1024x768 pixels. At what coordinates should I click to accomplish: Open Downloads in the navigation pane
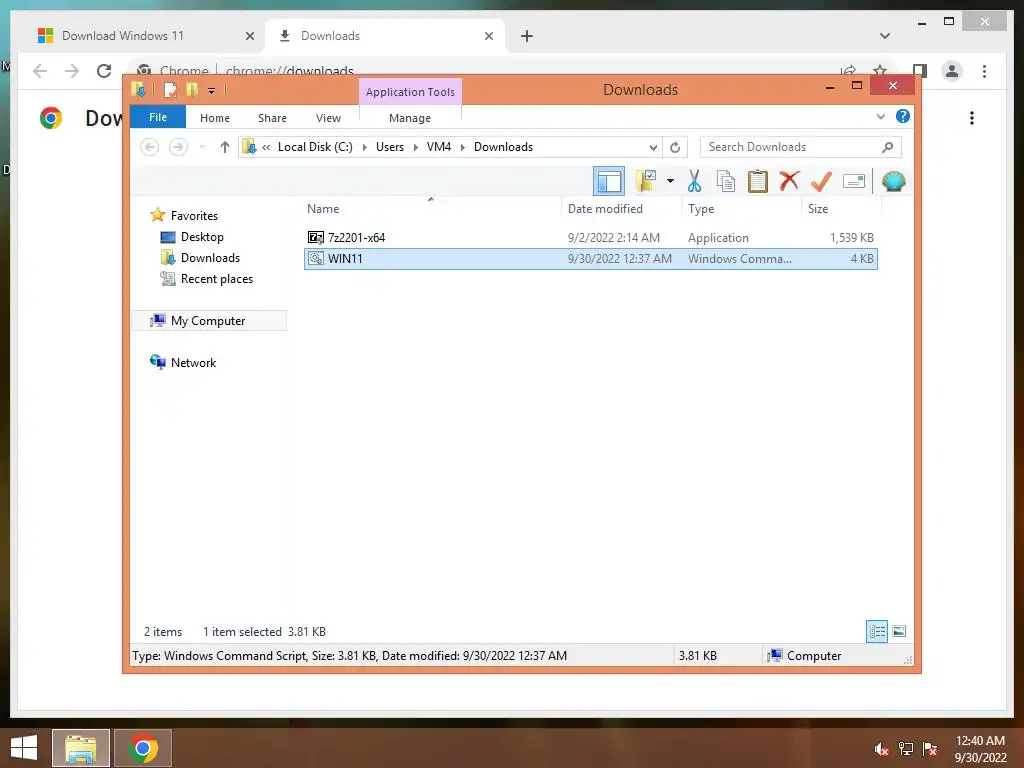tap(210, 258)
